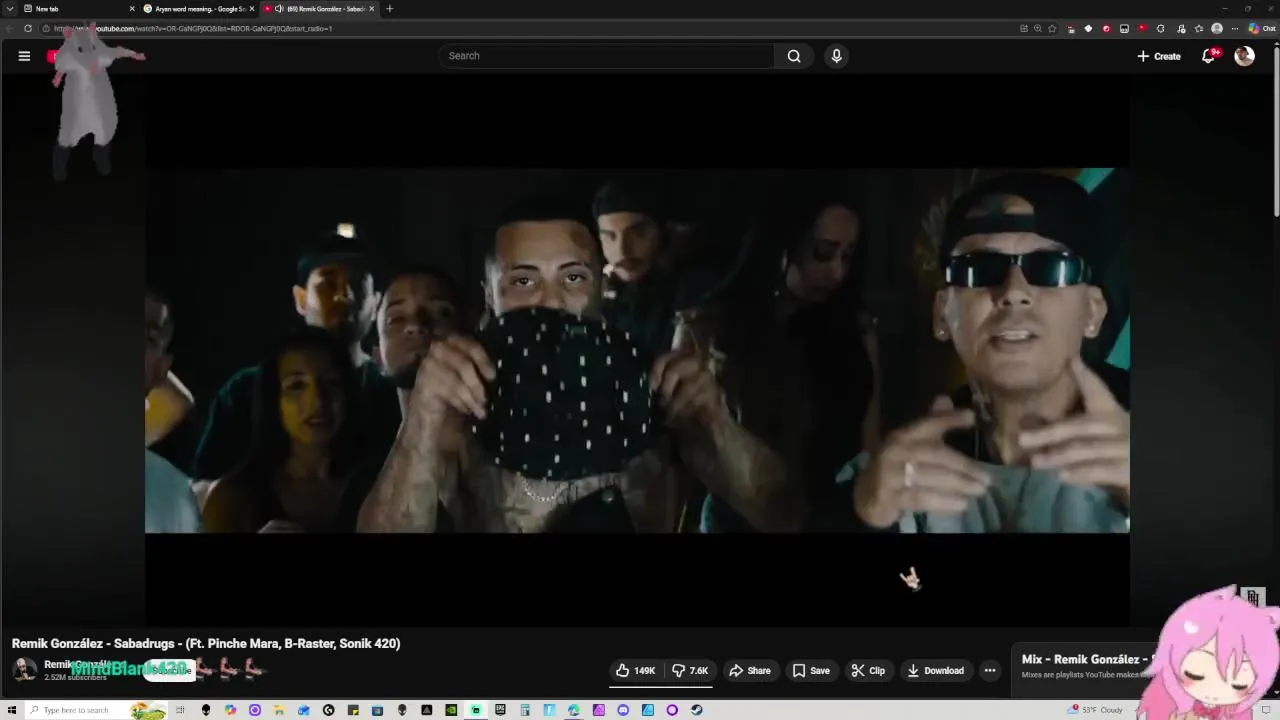This screenshot has height=720, width=1280.
Task: Open NVIDIA app from the taskbar
Action: (451, 710)
